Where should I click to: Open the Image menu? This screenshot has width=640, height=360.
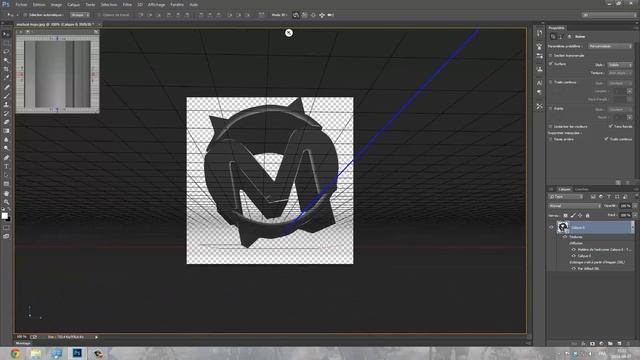[x=56, y=4]
